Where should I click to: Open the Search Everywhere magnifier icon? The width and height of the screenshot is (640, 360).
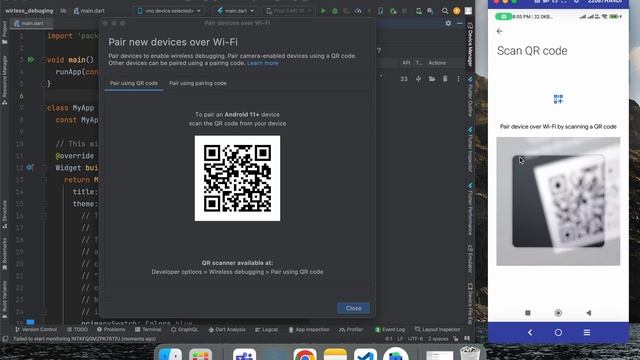(444, 11)
